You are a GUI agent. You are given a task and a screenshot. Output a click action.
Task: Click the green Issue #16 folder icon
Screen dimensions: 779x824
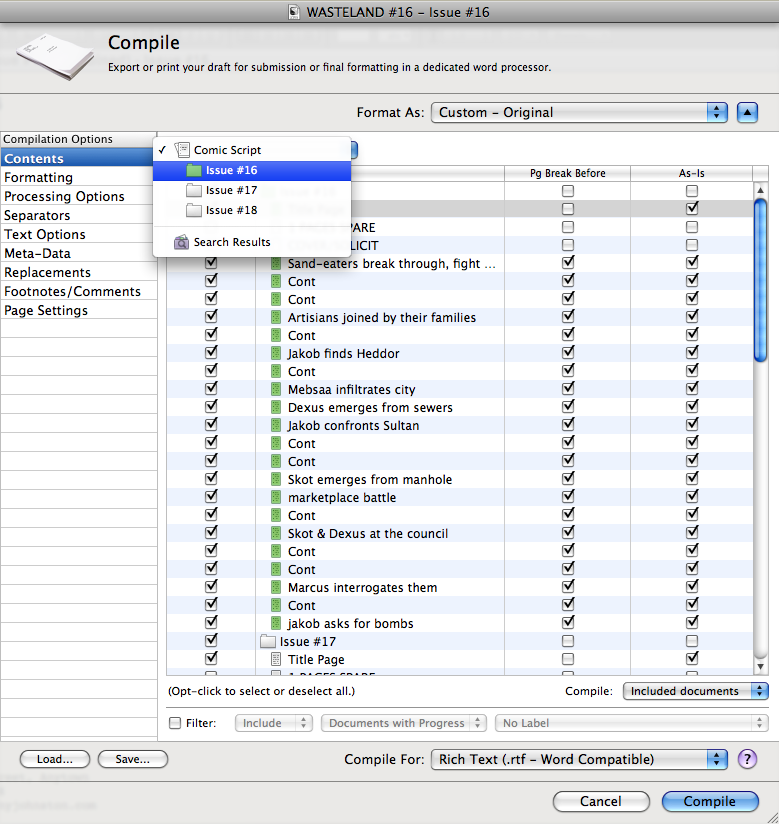[x=194, y=170]
